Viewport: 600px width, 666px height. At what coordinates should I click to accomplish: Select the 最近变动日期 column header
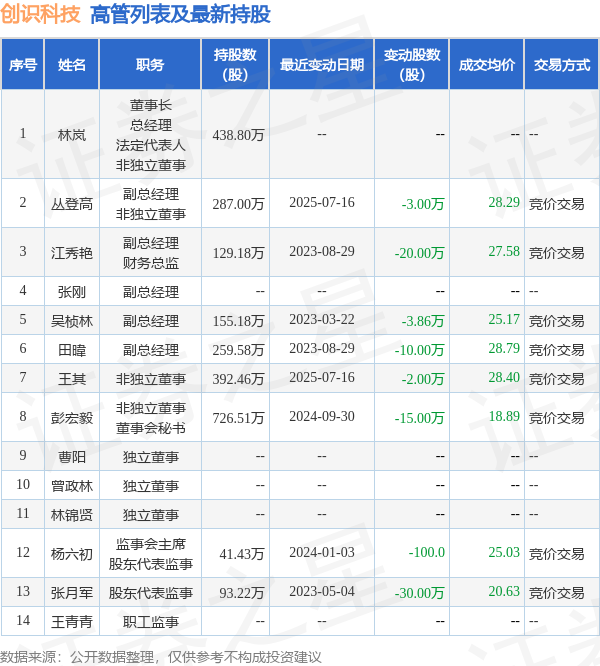tap(322, 65)
